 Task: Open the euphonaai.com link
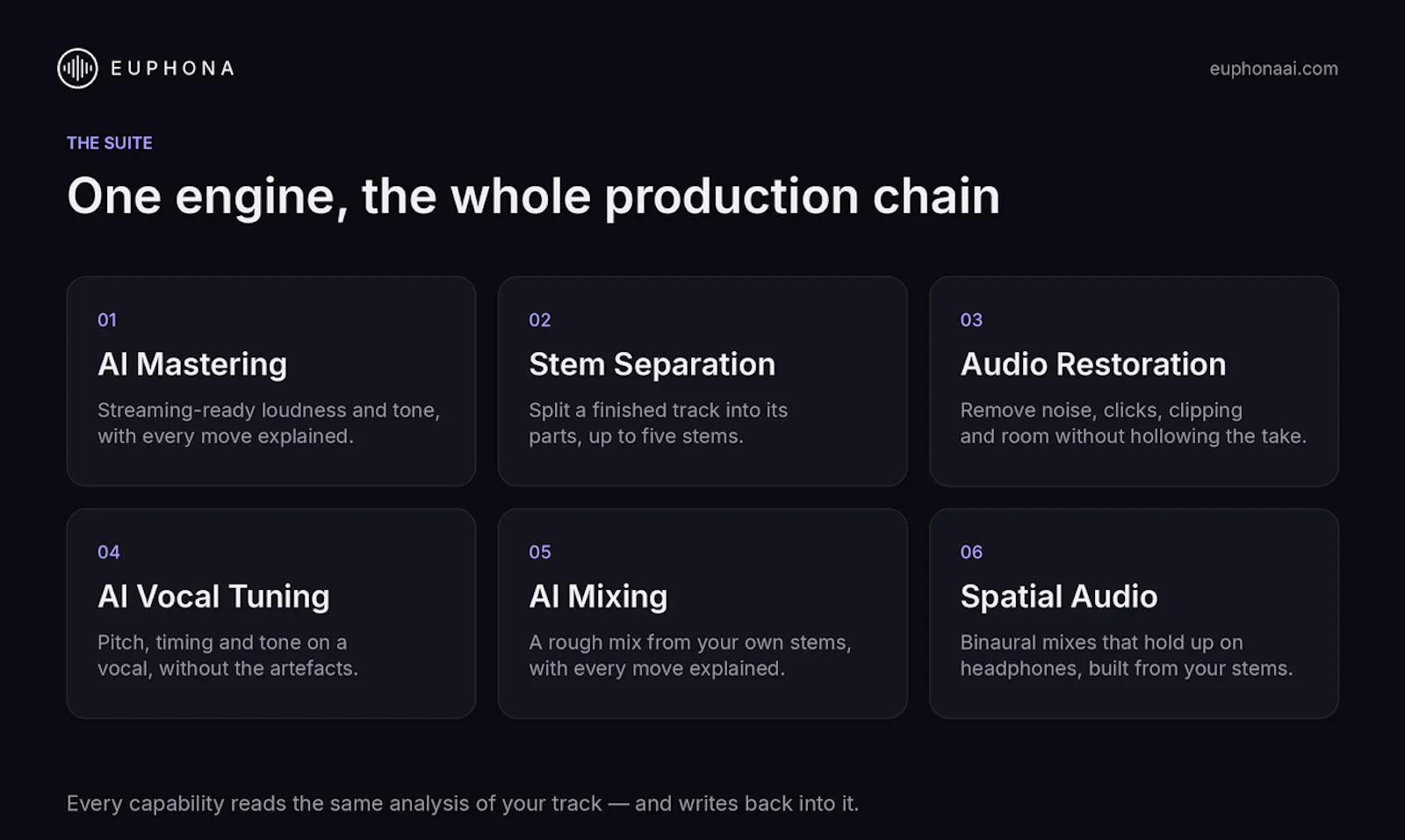coord(1273,68)
